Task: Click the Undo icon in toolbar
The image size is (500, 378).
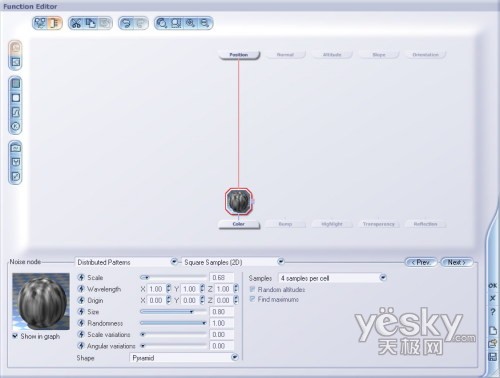Action: click(126, 23)
